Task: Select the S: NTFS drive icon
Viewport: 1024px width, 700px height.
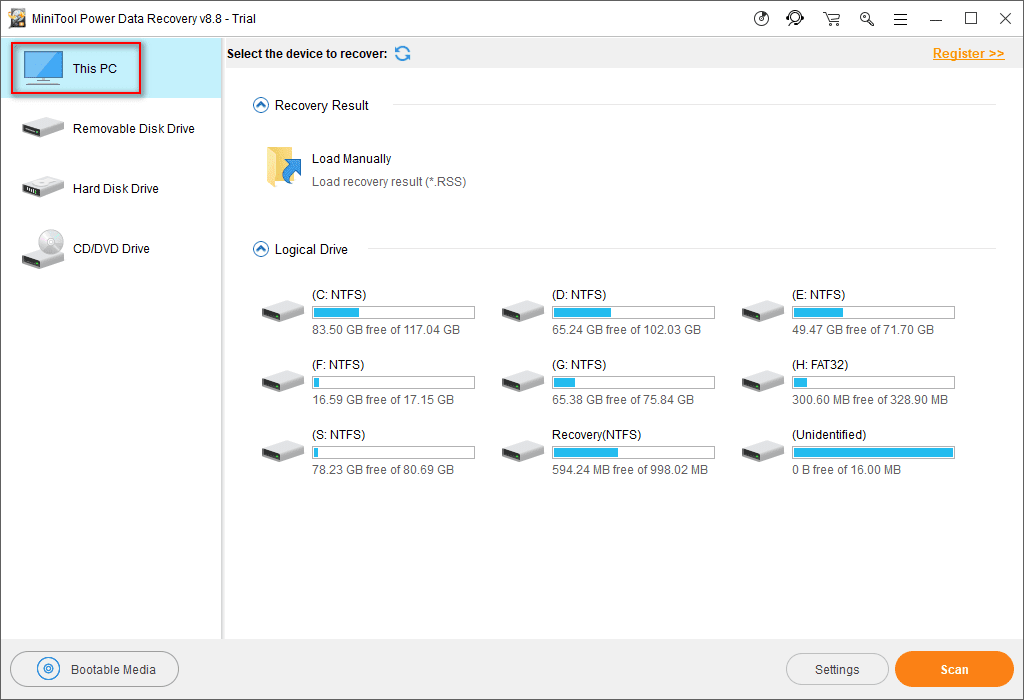Action: coord(283,451)
